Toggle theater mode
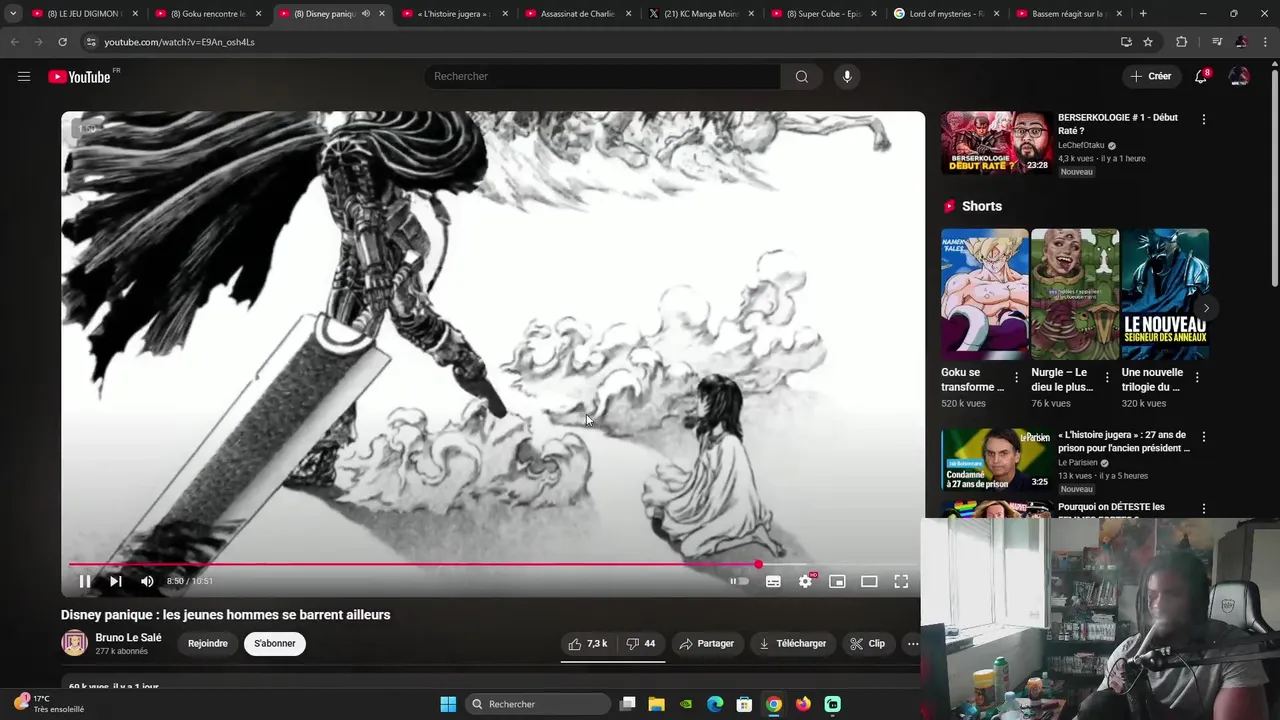This screenshot has height=720, width=1280. coord(869,581)
